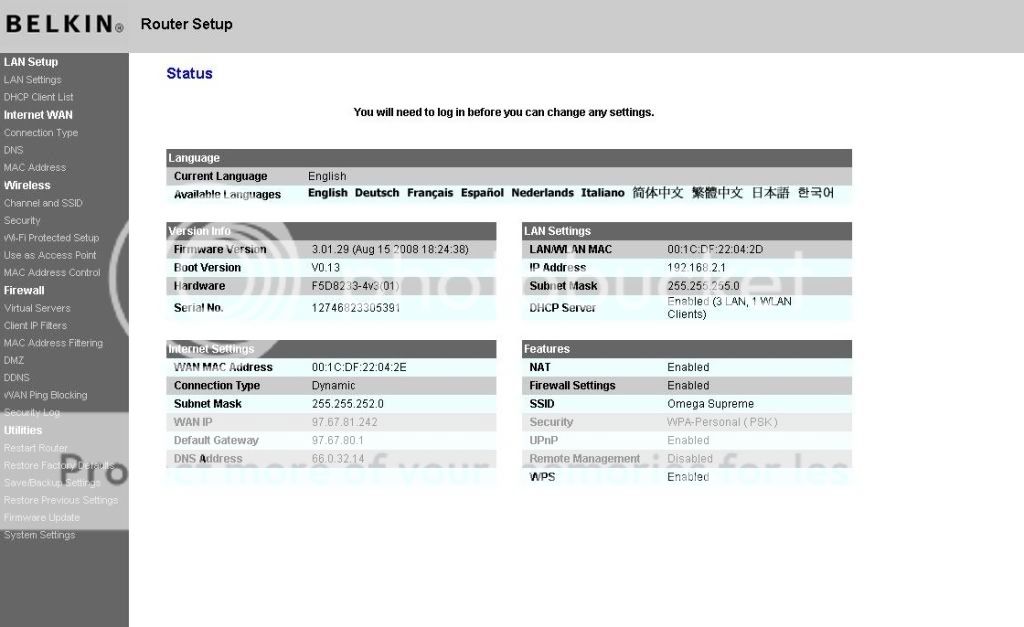1024x627 pixels.
Task: Click the LAN Setup sidebar heading
Action: click(31, 62)
